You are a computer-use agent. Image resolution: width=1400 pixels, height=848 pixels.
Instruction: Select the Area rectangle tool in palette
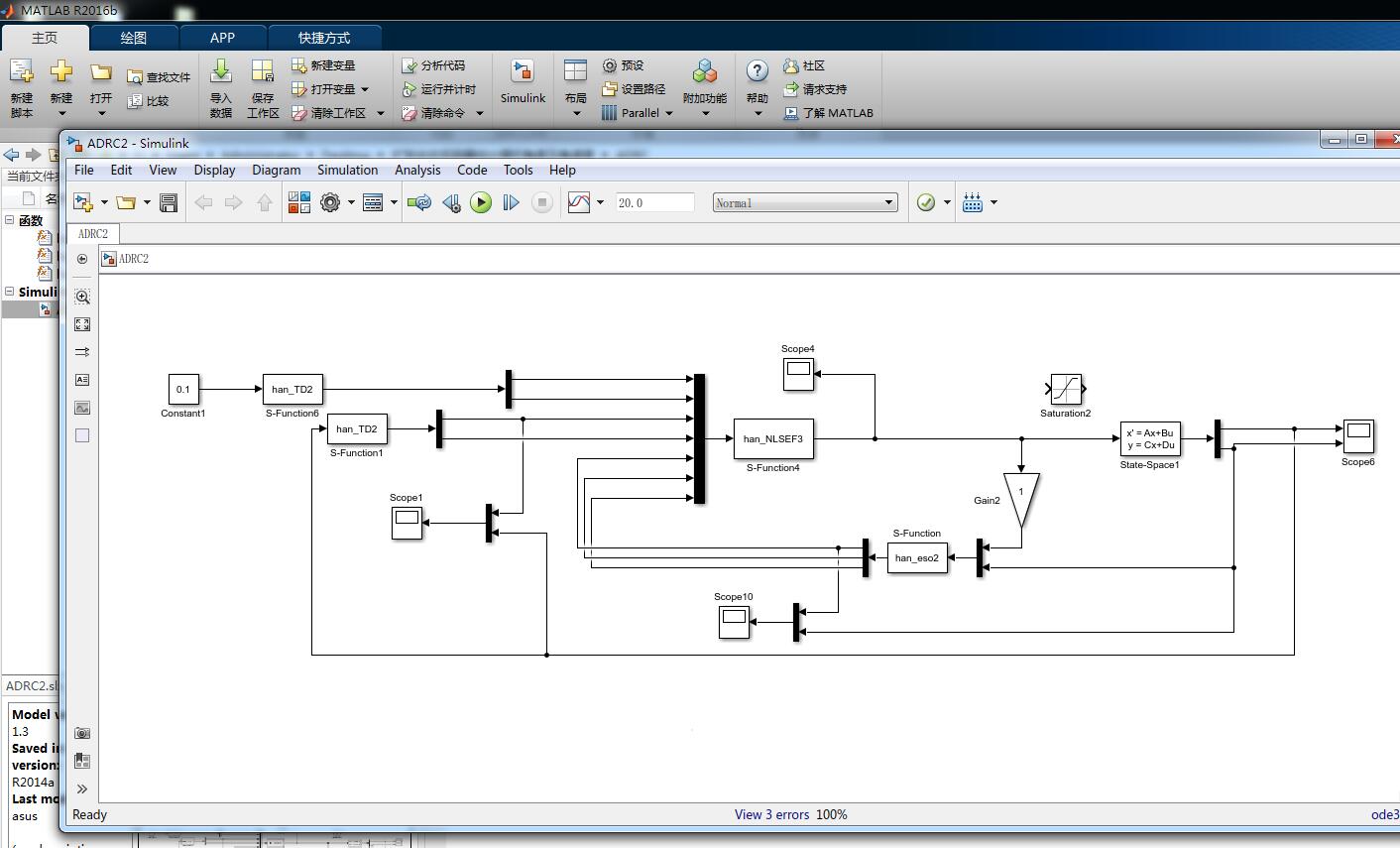pyautogui.click(x=82, y=435)
